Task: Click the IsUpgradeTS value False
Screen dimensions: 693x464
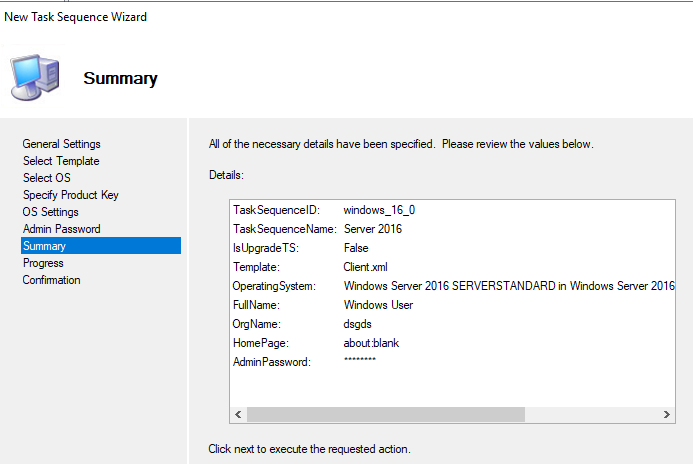Action: pos(356,248)
